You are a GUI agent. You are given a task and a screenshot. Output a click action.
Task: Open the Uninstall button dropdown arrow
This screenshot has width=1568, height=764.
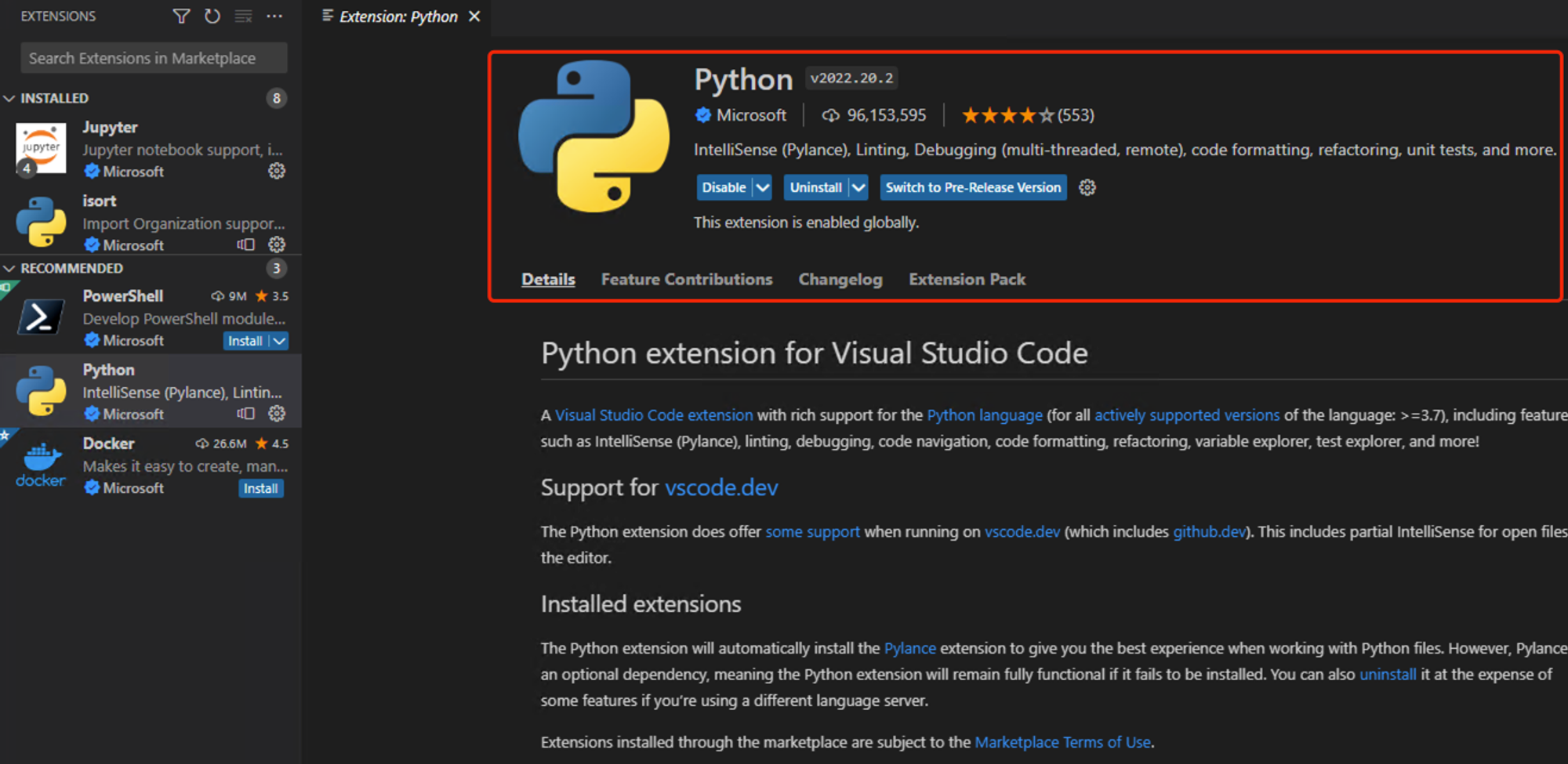[x=858, y=187]
